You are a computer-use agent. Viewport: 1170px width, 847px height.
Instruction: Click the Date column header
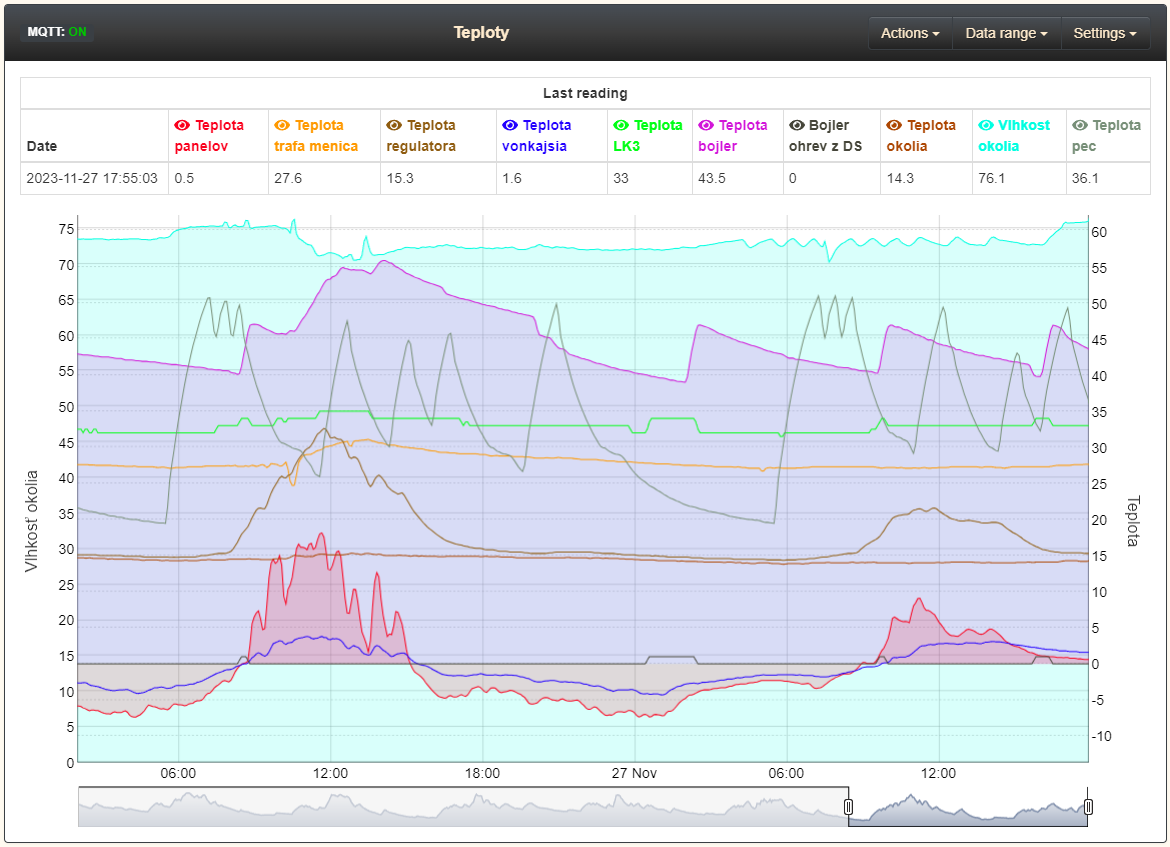(x=42, y=146)
